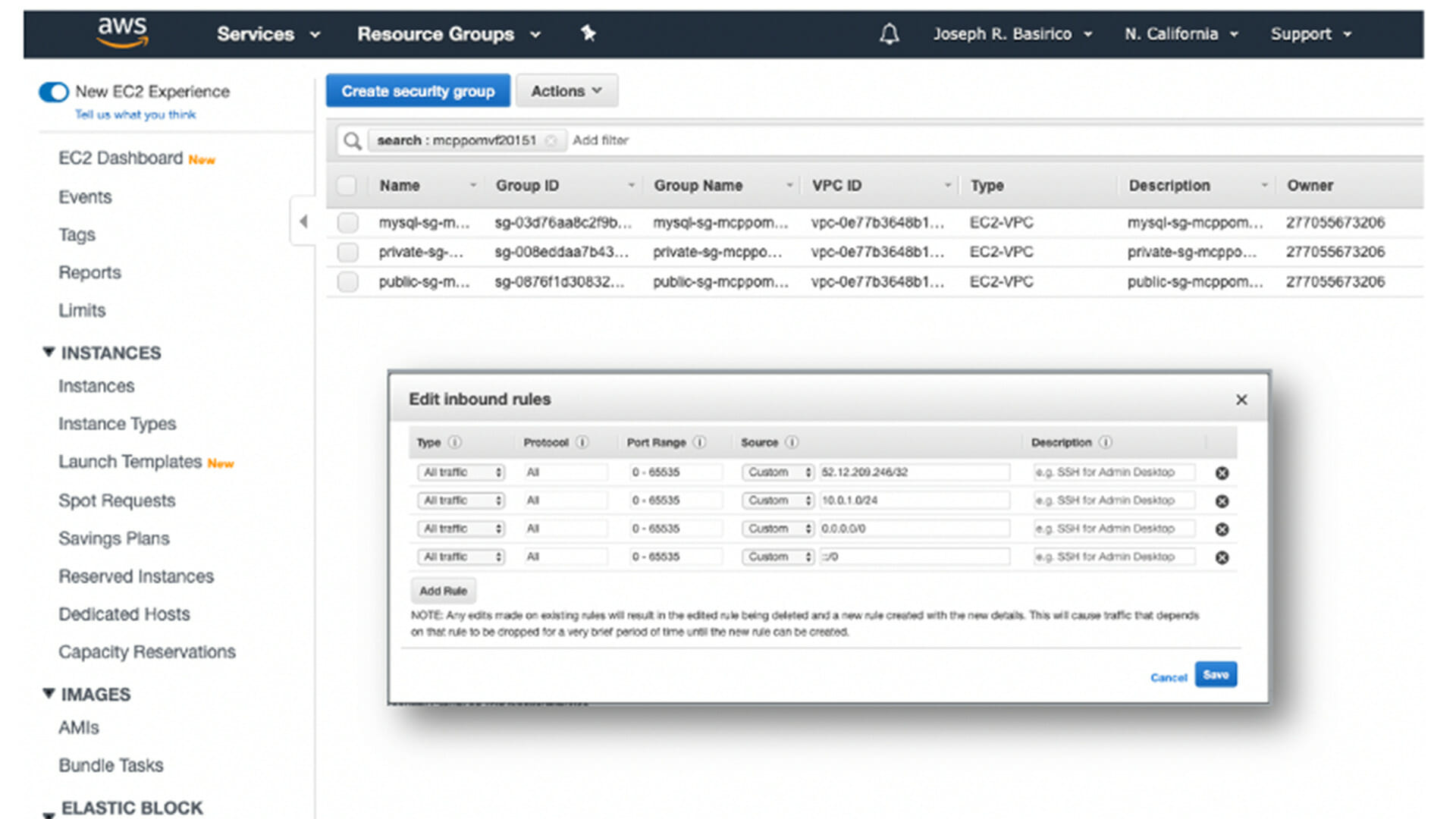Delete the 0.0.0.0/0 inbound rule
Screen dimensions: 1456x819
(x=1222, y=529)
